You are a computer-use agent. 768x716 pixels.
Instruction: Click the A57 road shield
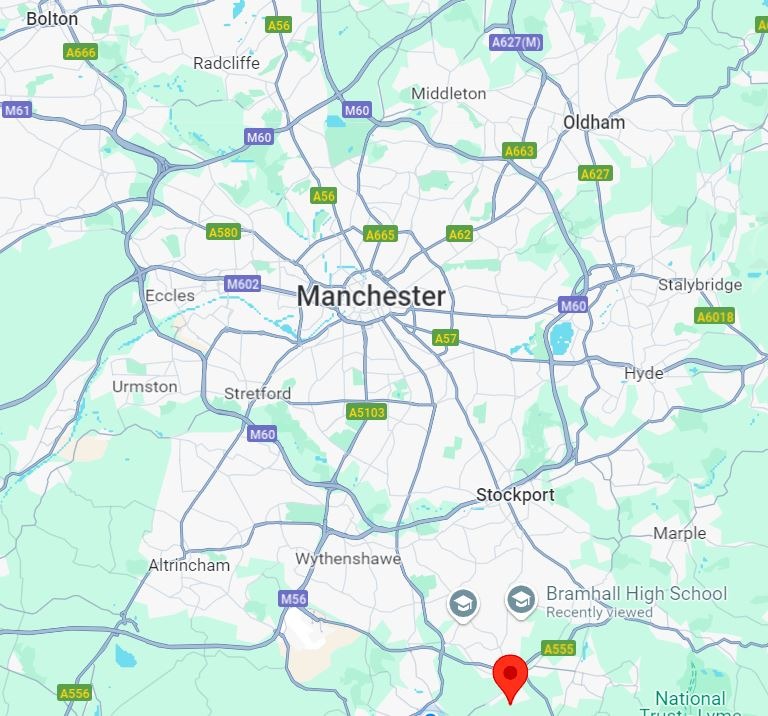pos(446,338)
